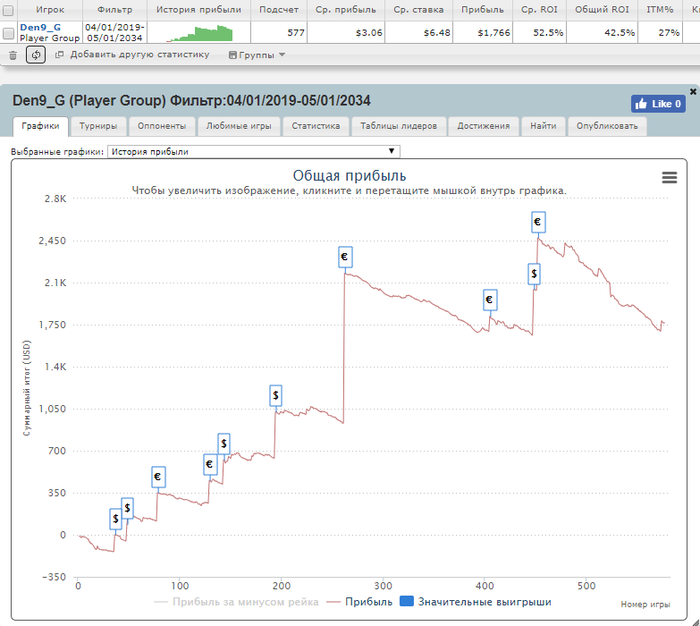The height and width of the screenshot is (626, 700).
Task: Open the Группы dropdown
Action: pos(257,55)
